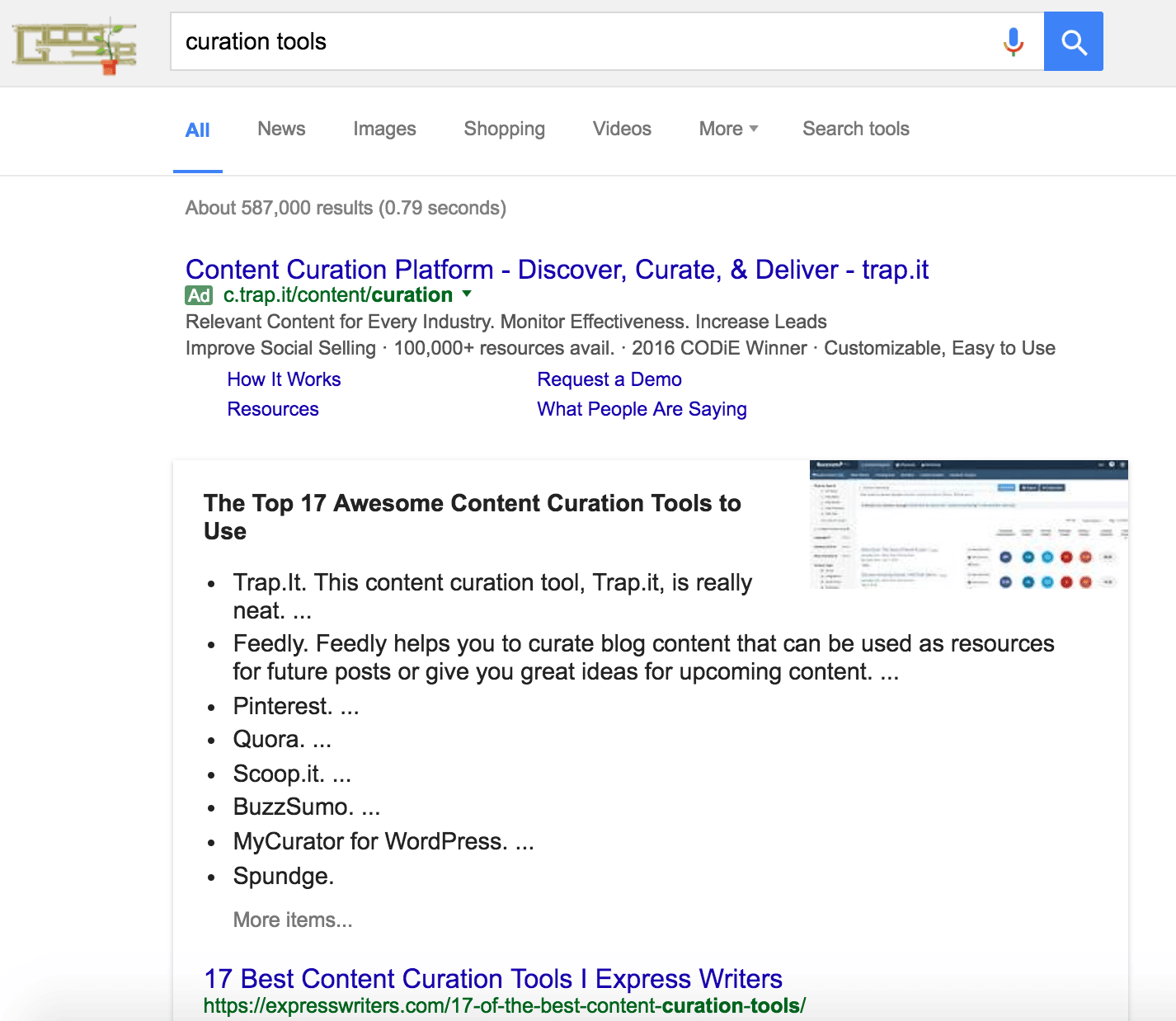1176x1021 pixels.
Task: Click ad text 'Relevant Content for Every Industry'
Action: click(341, 322)
